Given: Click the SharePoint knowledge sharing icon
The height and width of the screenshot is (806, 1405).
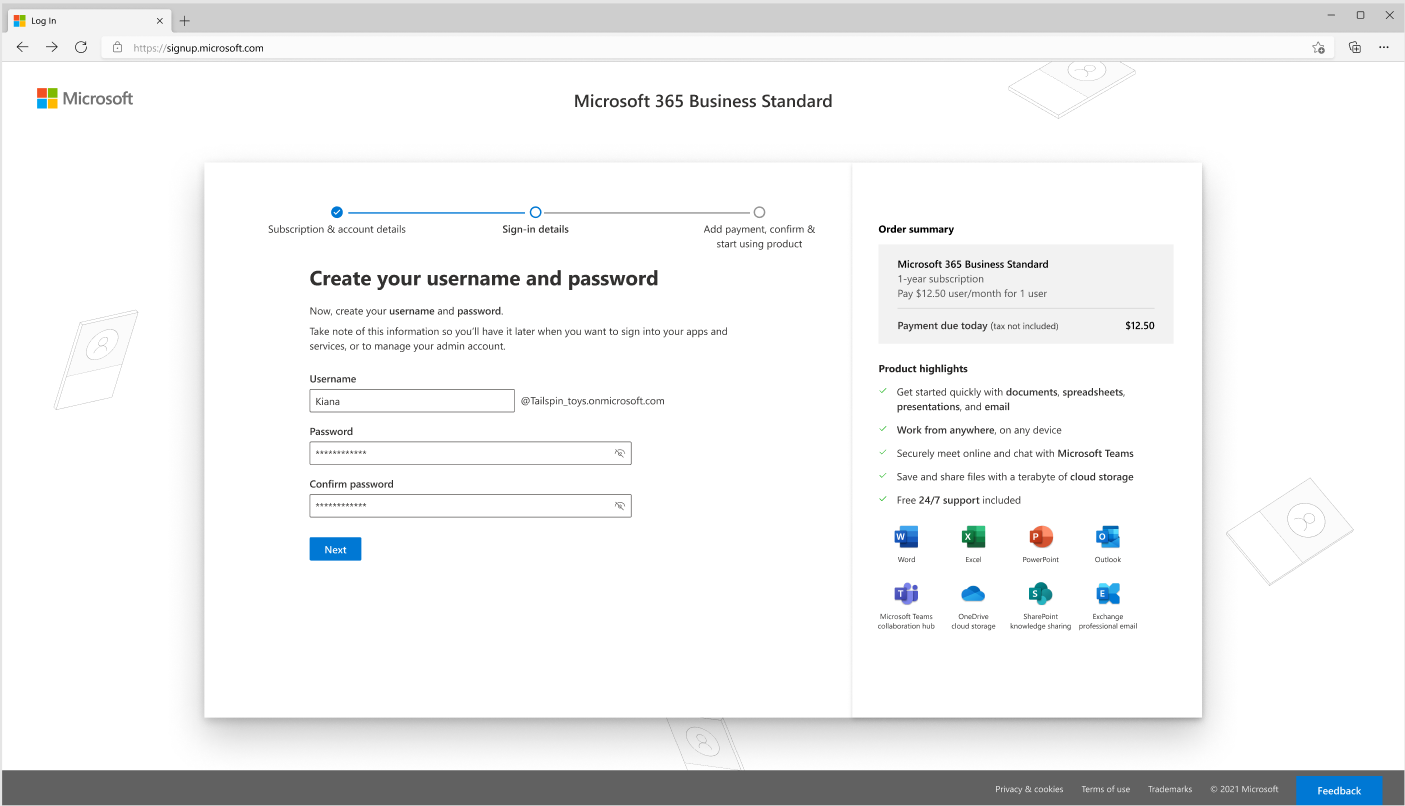Looking at the screenshot, I should click(1040, 593).
